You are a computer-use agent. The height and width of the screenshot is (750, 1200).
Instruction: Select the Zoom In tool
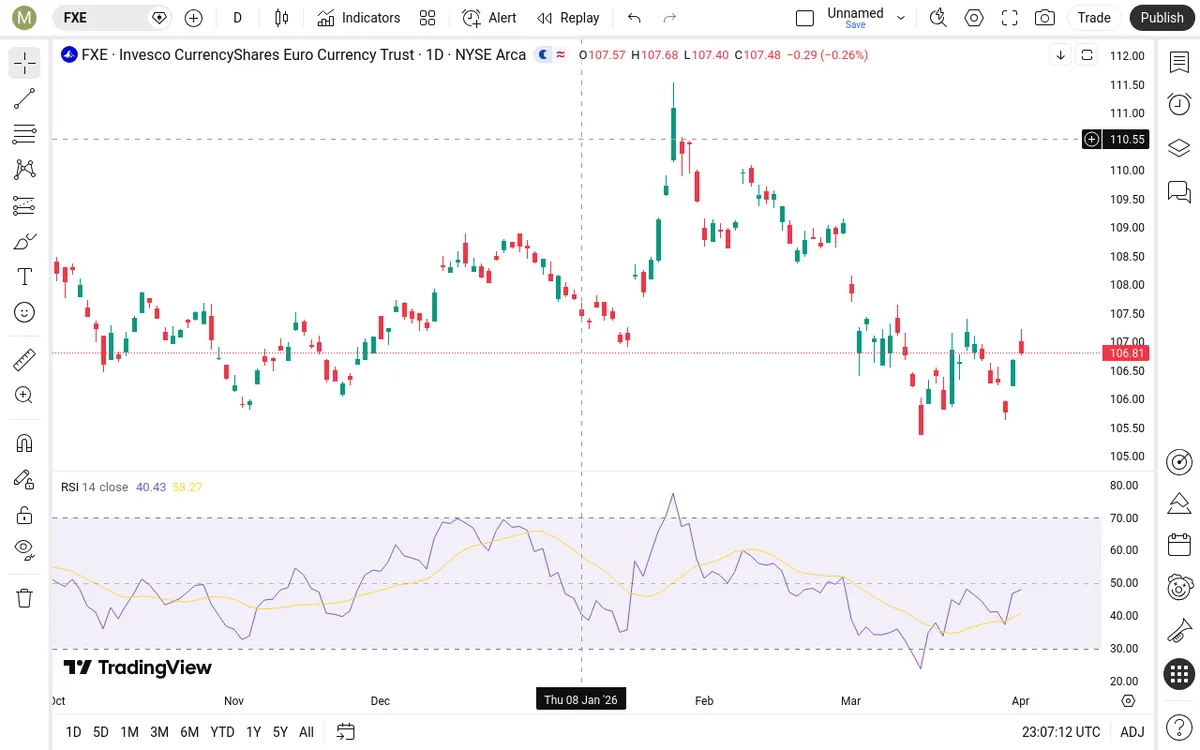(x=25, y=395)
